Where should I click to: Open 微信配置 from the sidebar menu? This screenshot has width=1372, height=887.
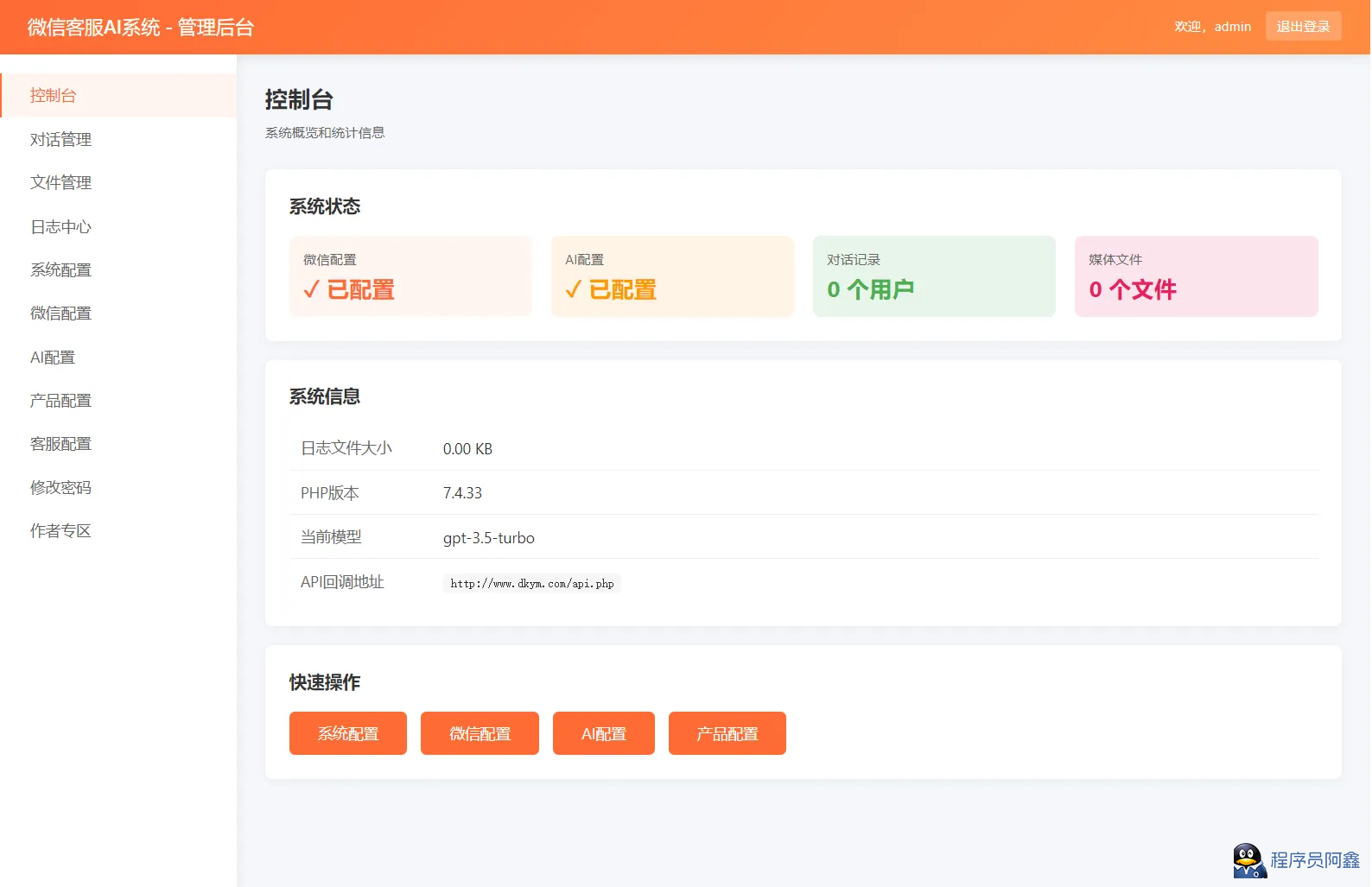(x=60, y=314)
